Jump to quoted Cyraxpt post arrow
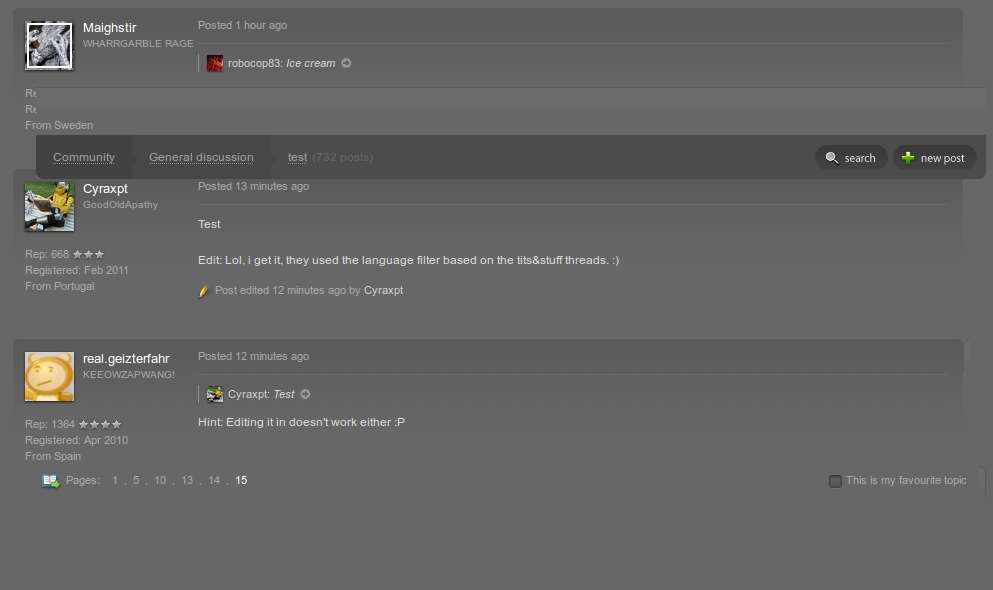 click(305, 394)
